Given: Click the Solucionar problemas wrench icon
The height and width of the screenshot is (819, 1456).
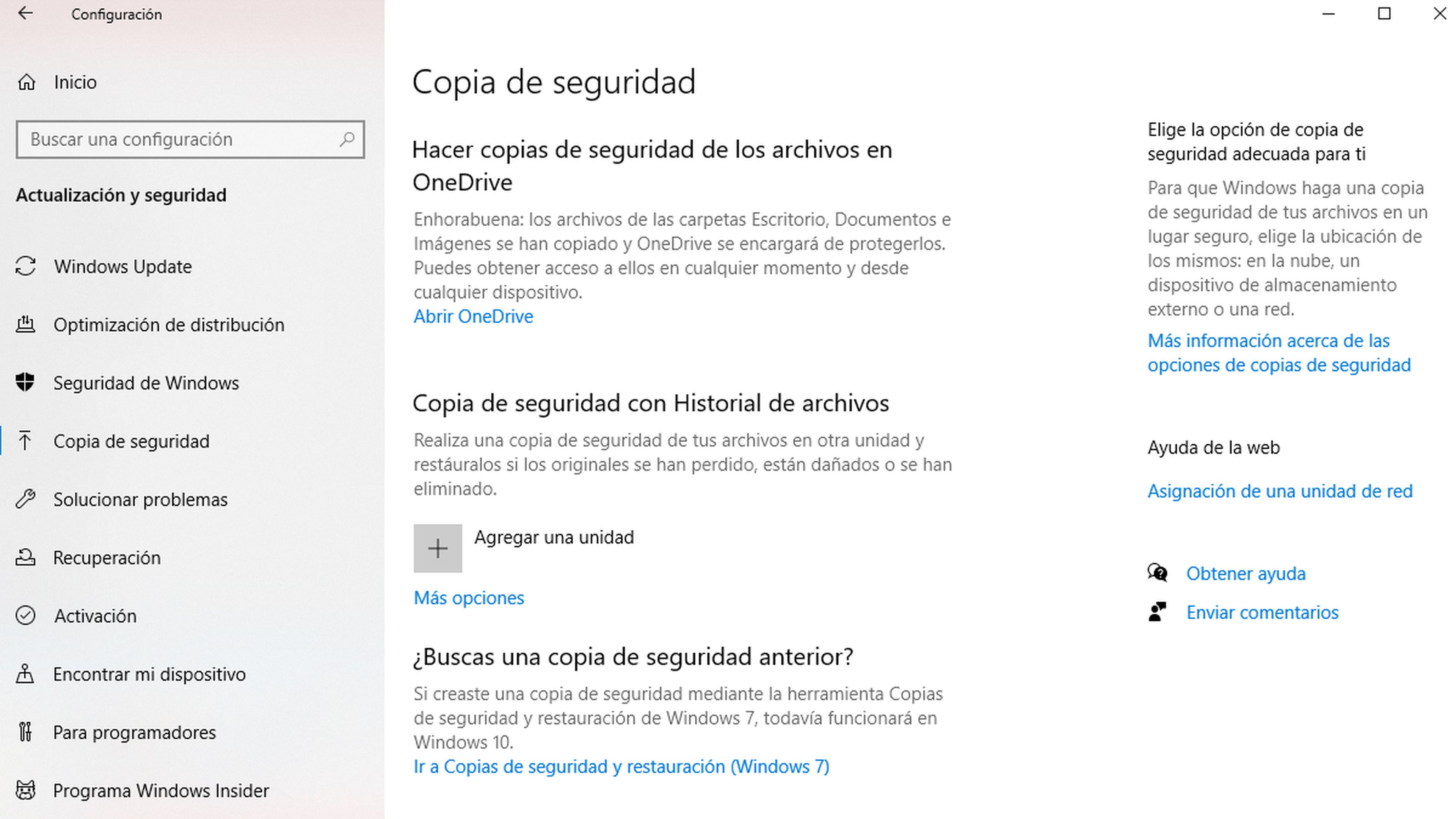Looking at the screenshot, I should (x=25, y=499).
